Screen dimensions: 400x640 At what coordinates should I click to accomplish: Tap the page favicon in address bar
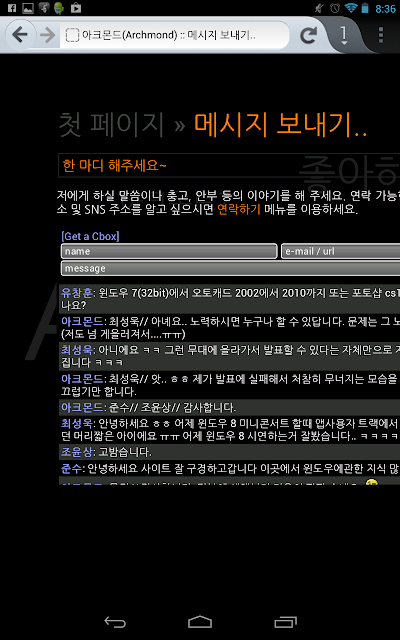pos(72,36)
